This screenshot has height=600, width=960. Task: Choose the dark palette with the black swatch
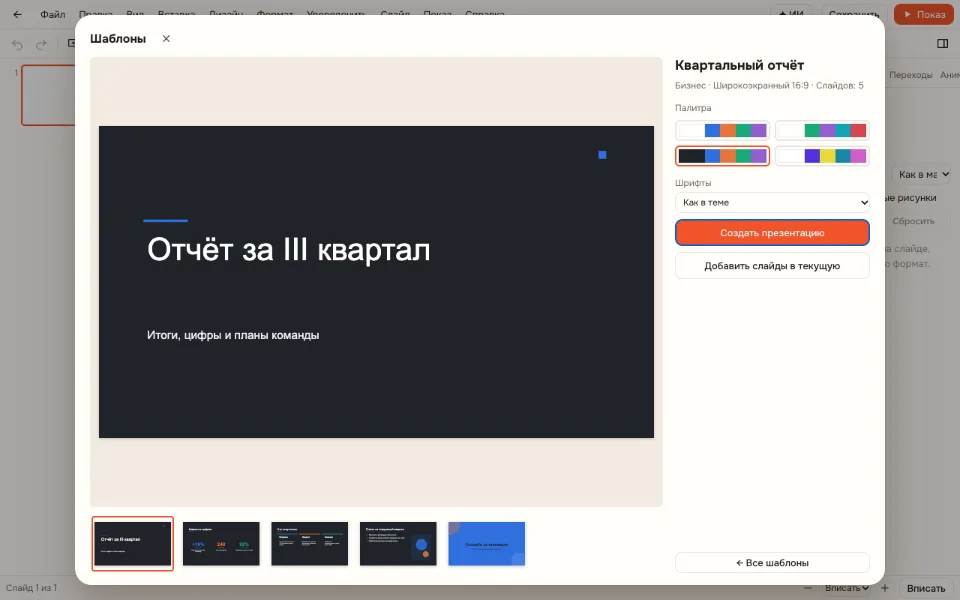tap(722, 156)
